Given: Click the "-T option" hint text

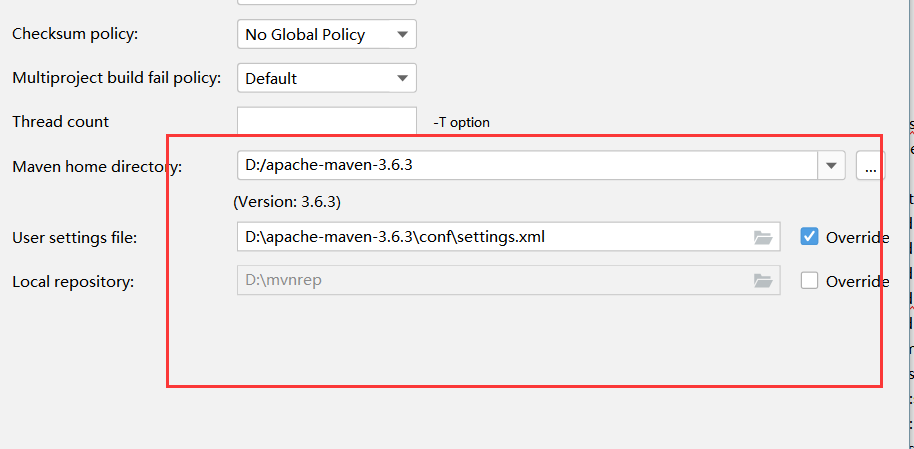Looking at the screenshot, I should coord(462,122).
